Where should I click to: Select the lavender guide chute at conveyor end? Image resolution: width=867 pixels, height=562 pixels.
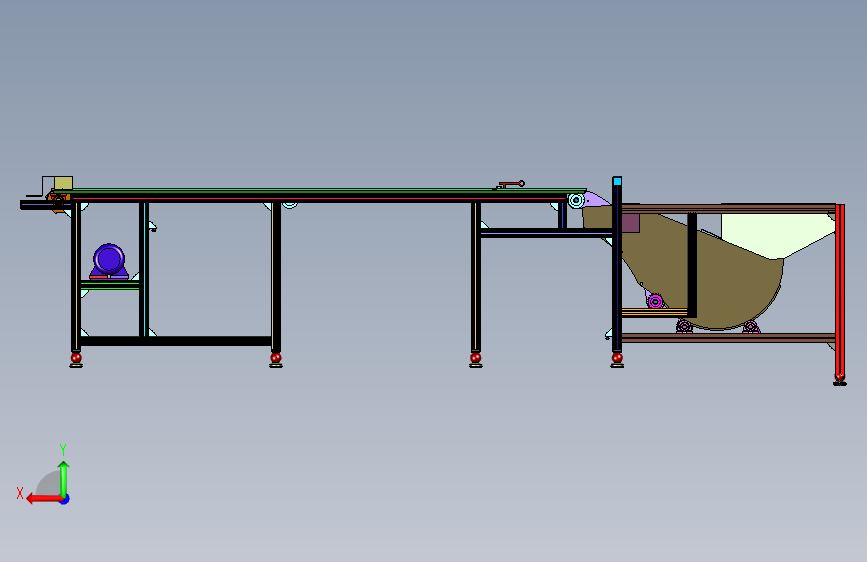598,200
